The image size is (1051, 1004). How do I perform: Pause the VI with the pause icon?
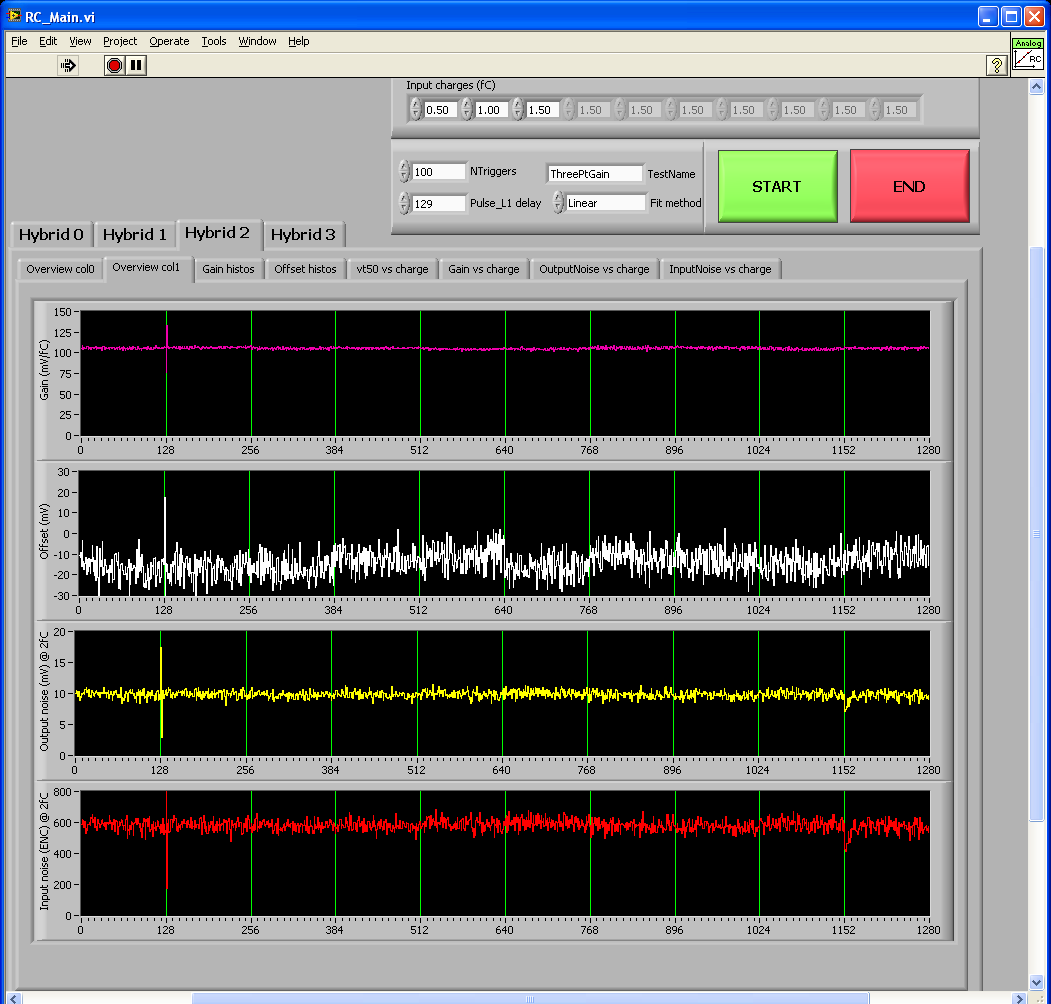coord(137,65)
